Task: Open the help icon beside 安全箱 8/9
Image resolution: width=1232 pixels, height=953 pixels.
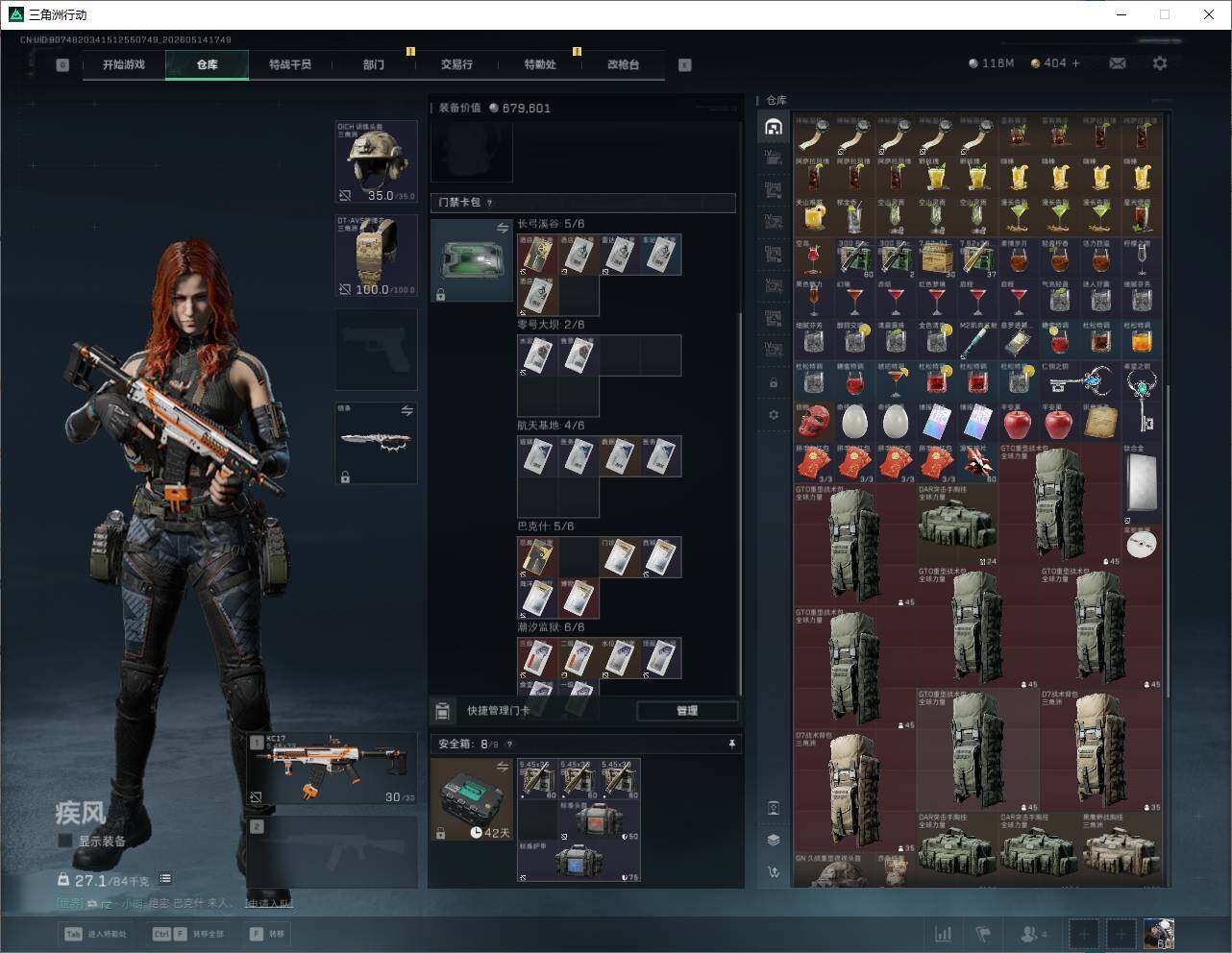Action: 509,744
